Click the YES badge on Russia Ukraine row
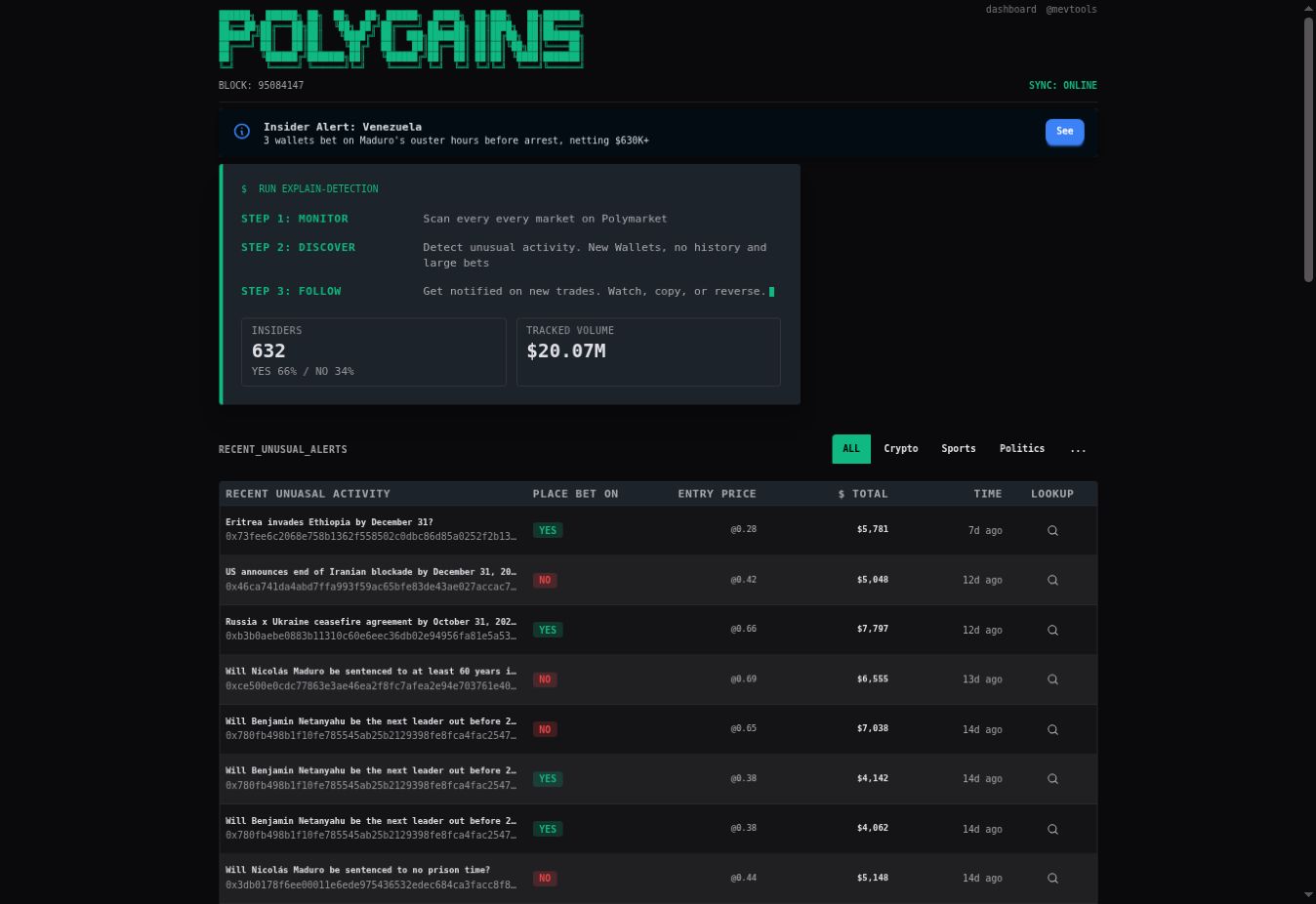Screen dimensions: 1316x904 (x=548, y=631)
